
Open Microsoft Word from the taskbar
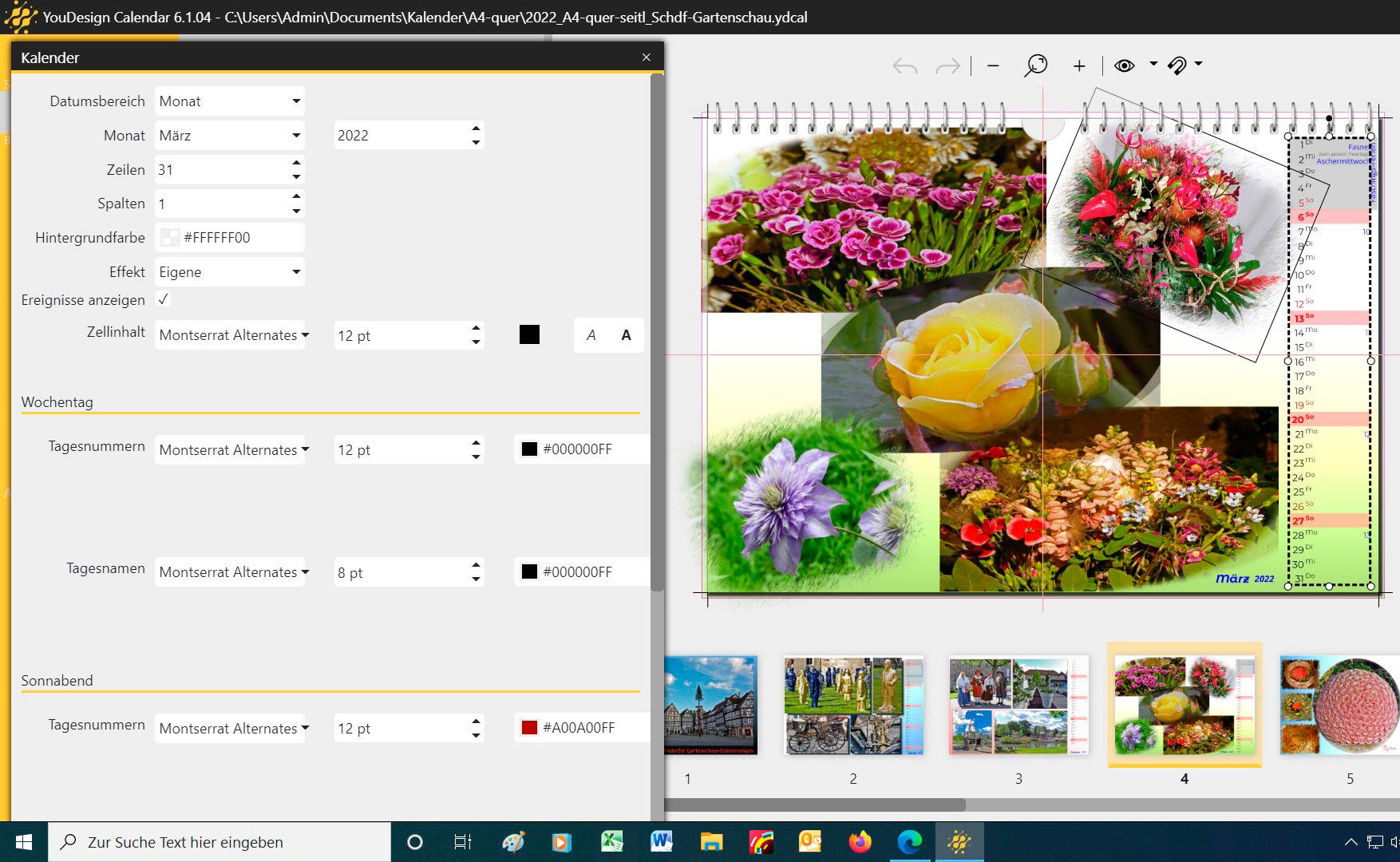pos(661,842)
